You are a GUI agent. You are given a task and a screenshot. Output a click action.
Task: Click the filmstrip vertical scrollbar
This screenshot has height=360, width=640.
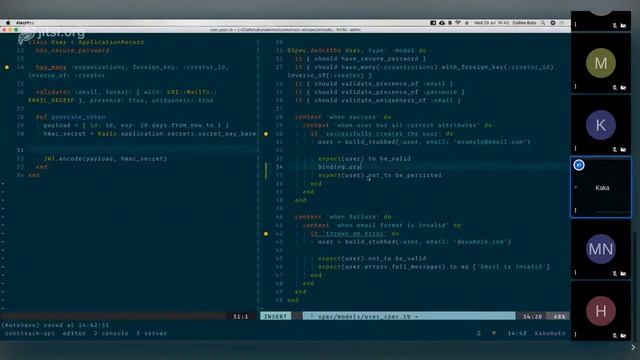634,286
